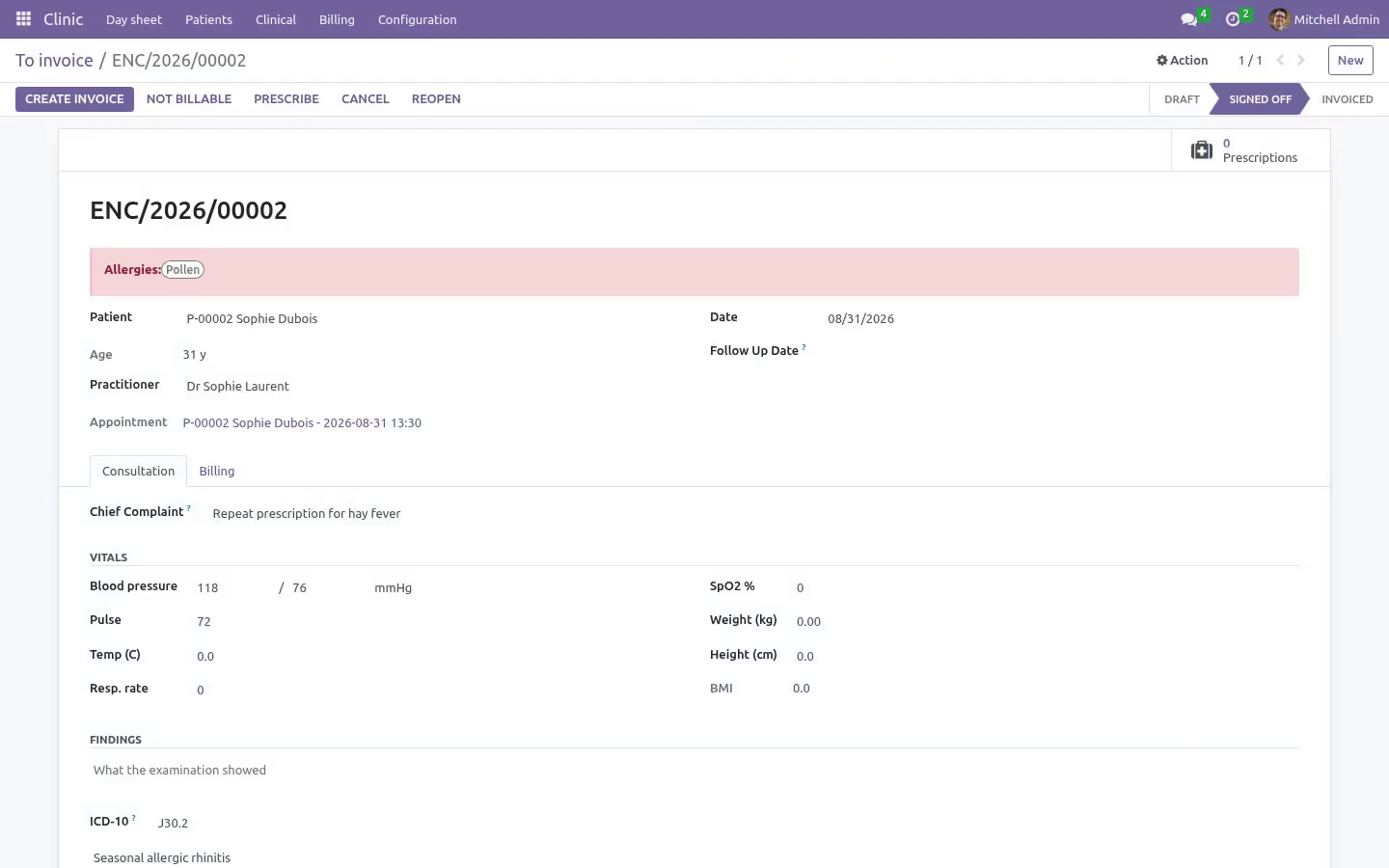Go to next record arrow
This screenshot has height=868, width=1389.
coord(1301,60)
